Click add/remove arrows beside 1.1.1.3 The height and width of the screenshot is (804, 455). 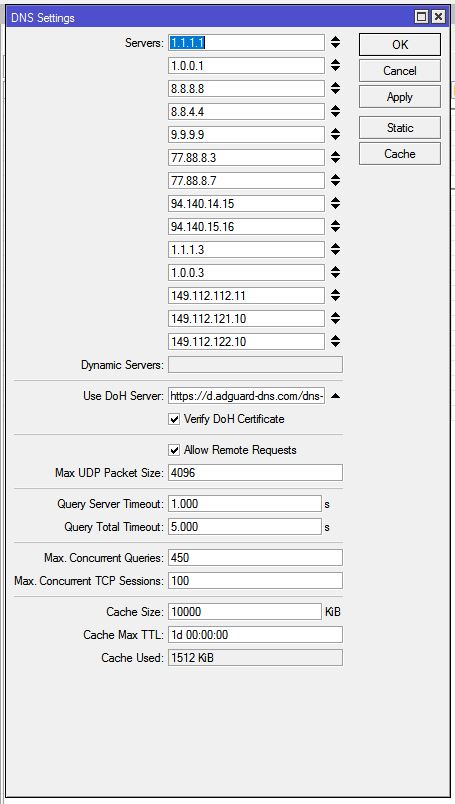pos(335,250)
